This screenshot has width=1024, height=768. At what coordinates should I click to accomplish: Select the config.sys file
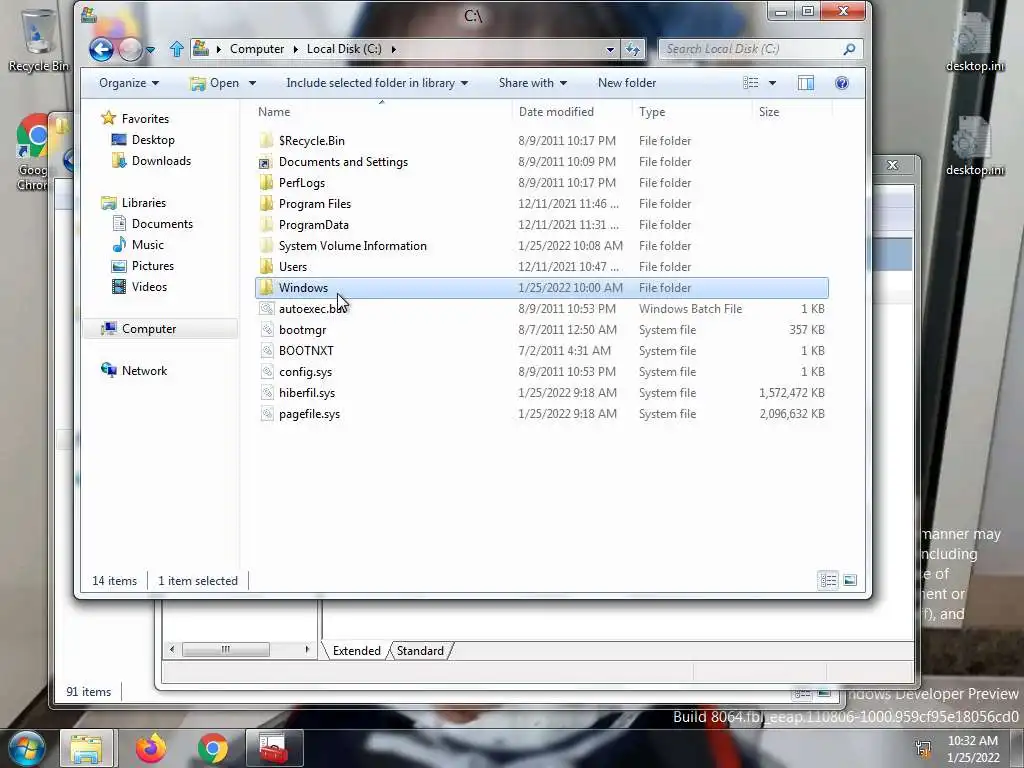(305, 372)
